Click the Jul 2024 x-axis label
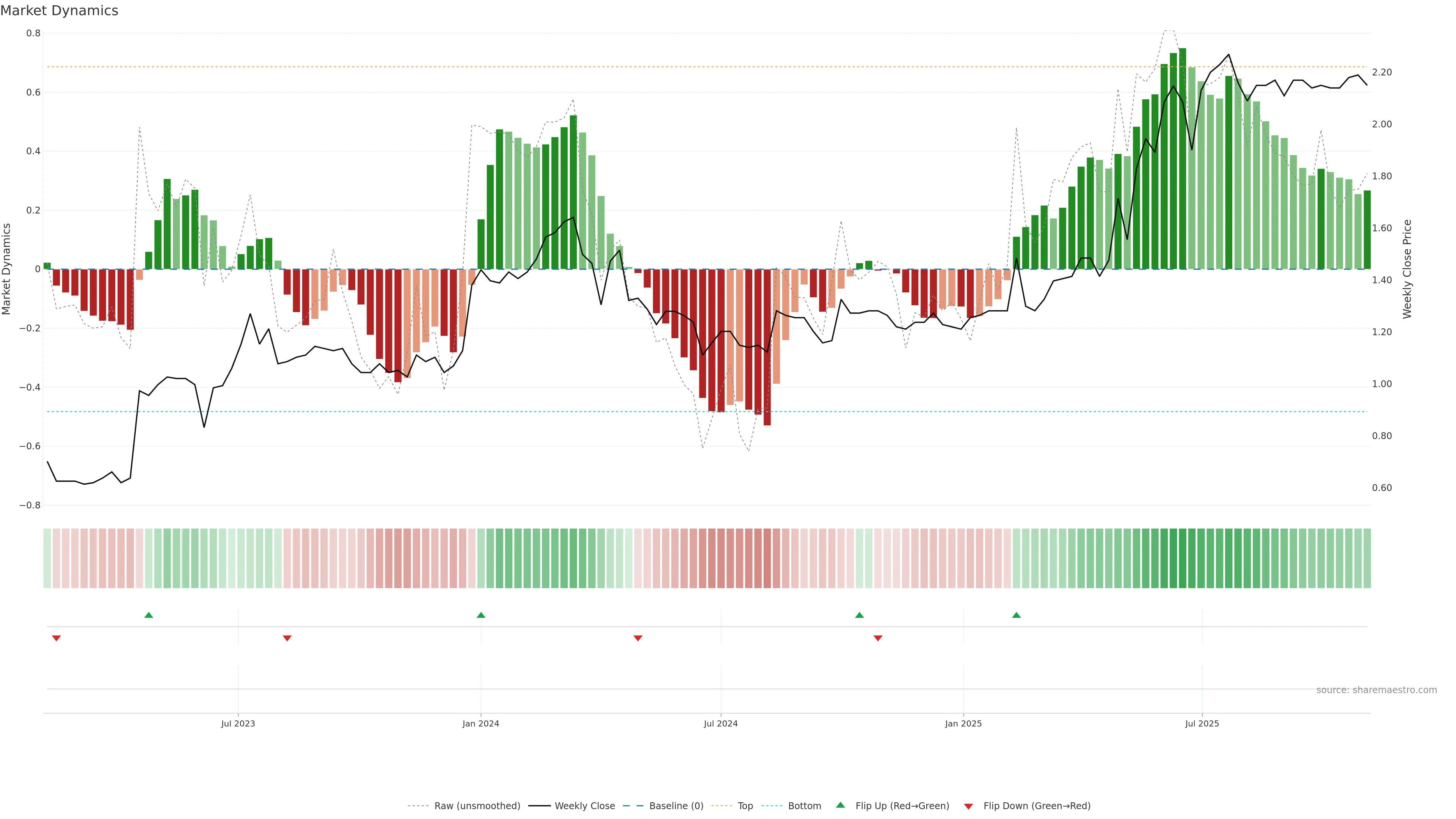 pos(721,723)
